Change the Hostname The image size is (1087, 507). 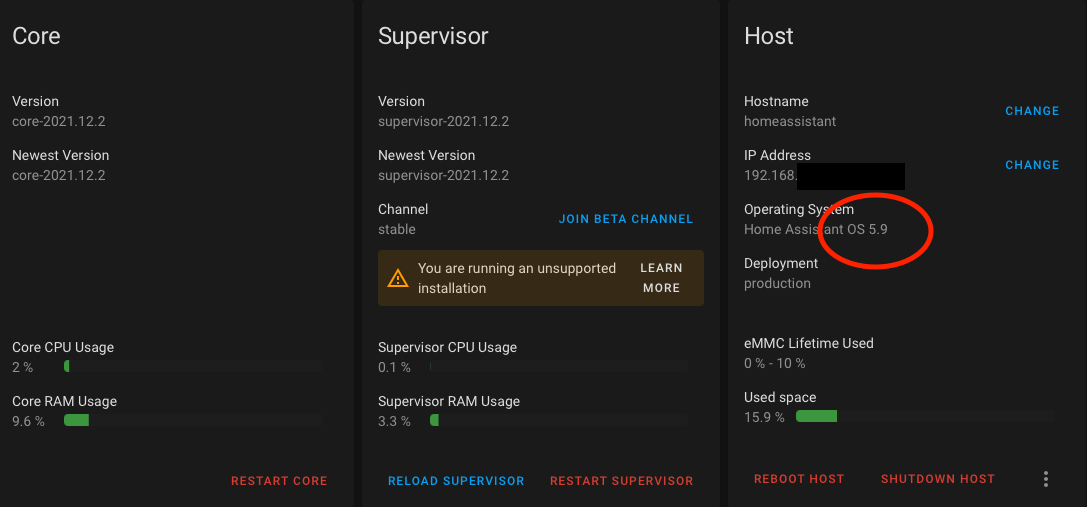pyautogui.click(x=1032, y=111)
